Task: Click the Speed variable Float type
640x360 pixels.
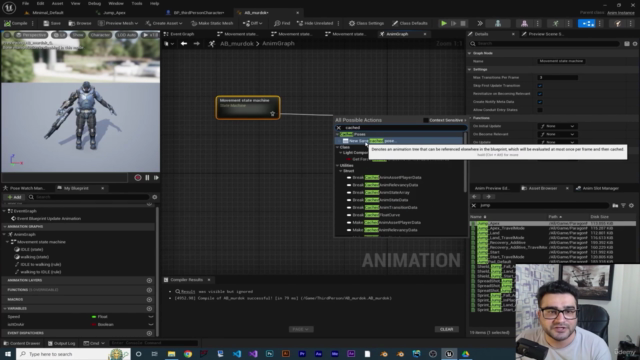Action: (x=100, y=317)
